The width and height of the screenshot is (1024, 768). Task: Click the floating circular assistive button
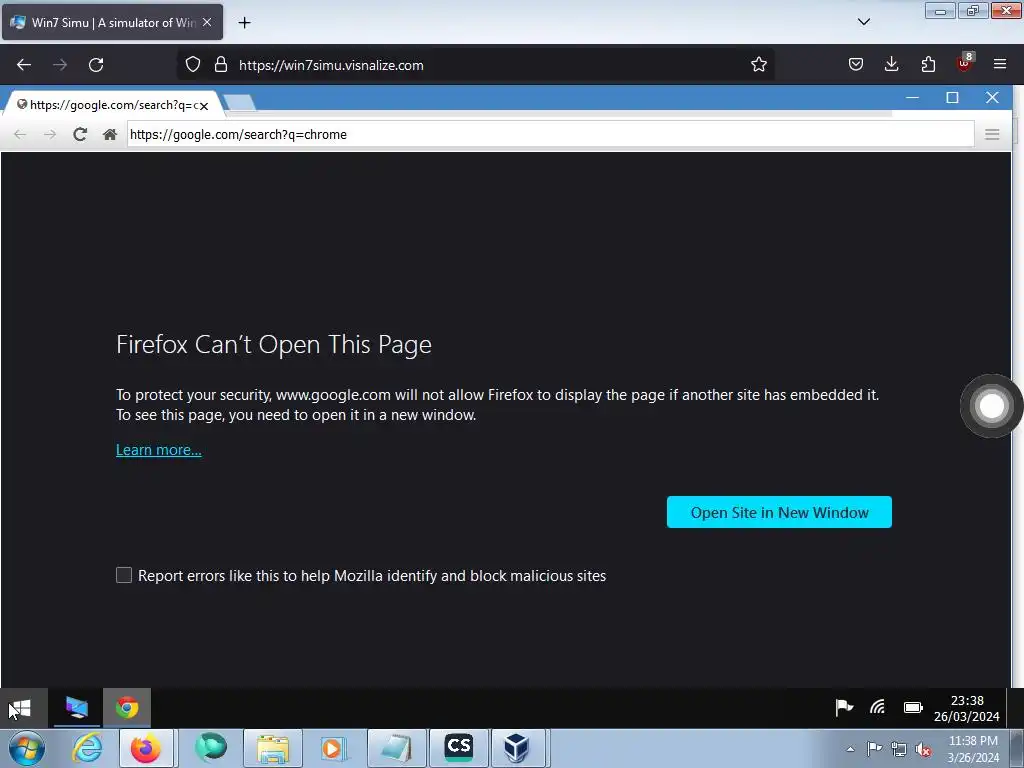[991, 406]
